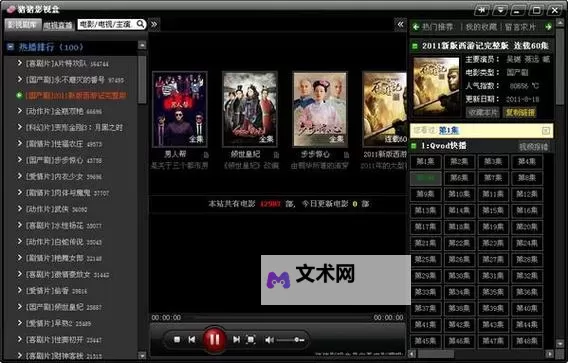Image resolution: width=568 pixels, height=363 pixels.
Task: Click the movie search input field
Action: tap(106, 24)
